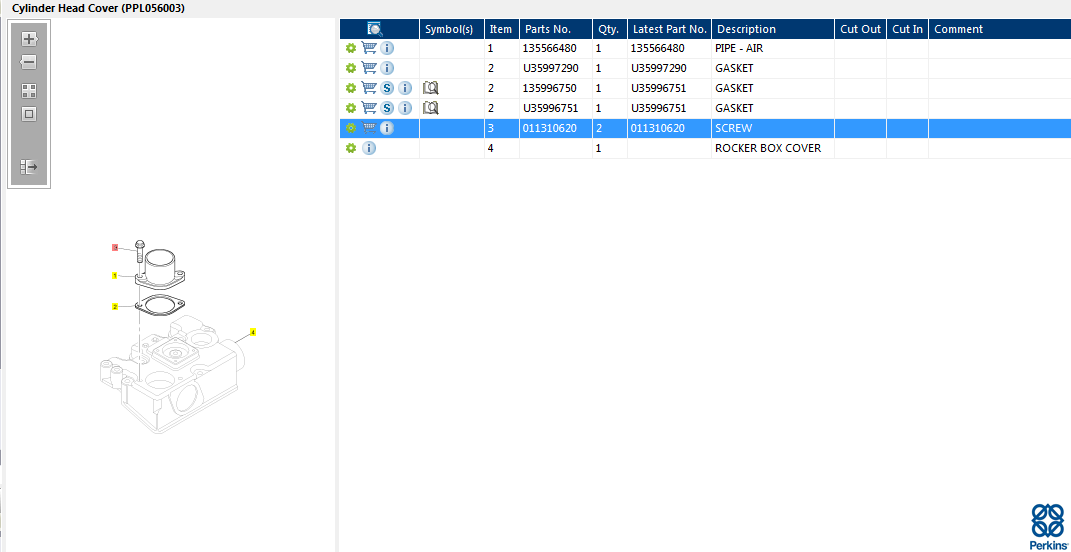Select the ROCKER BOX COVER description
This screenshot has width=1071, height=552.
773,148
